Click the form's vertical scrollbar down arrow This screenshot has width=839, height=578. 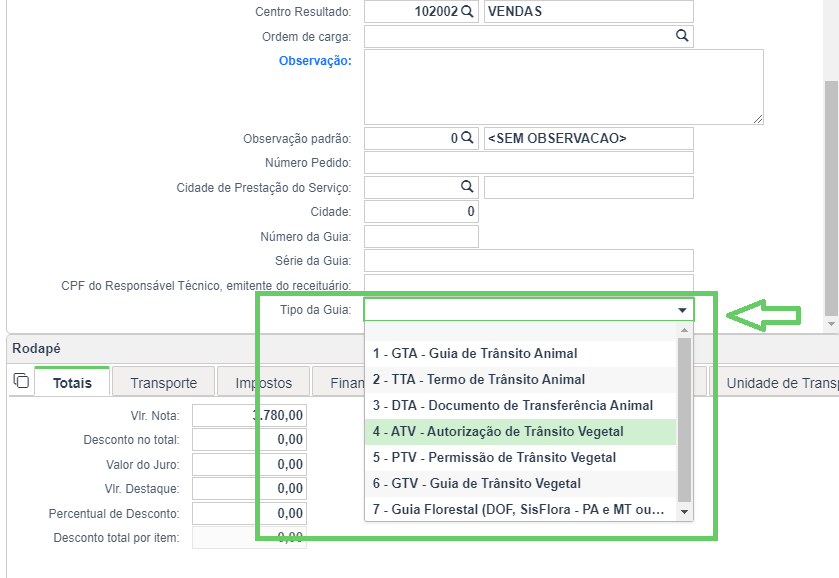point(831,324)
